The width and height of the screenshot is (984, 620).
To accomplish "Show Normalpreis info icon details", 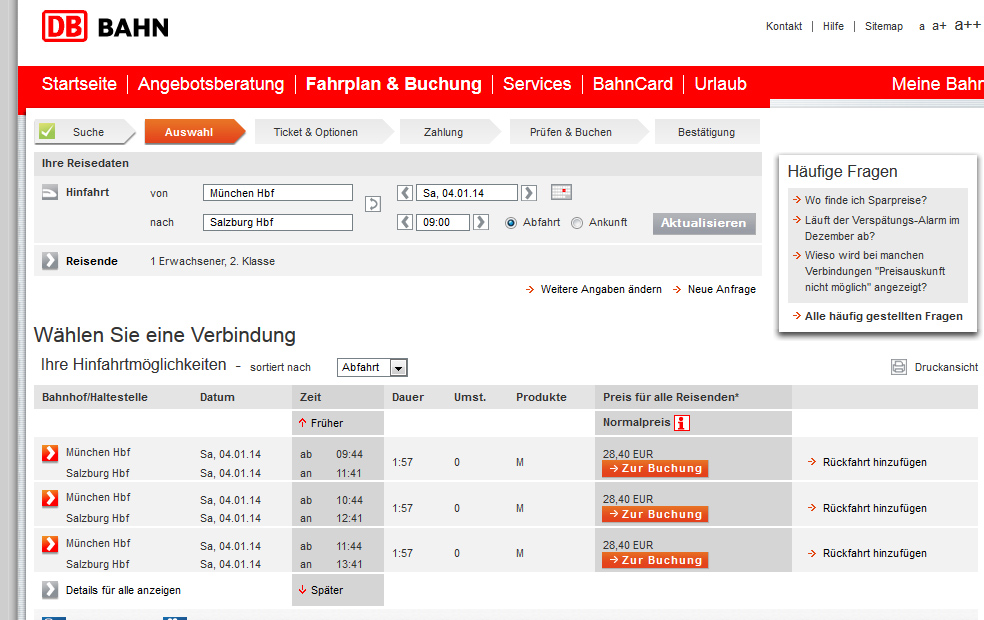I will 682,423.
